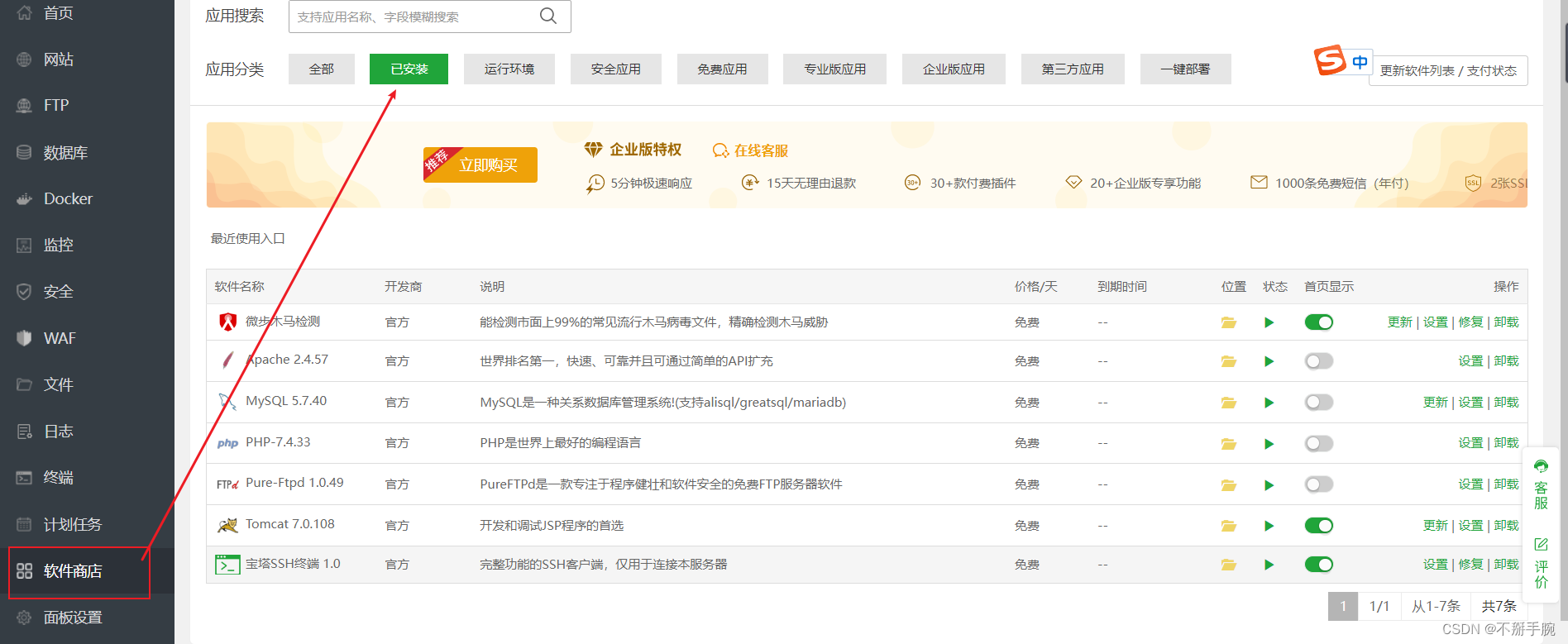Viewport: 1568px width, 644px height.
Task: Click 修复 link for 微步木马检测
Action: (x=1470, y=322)
